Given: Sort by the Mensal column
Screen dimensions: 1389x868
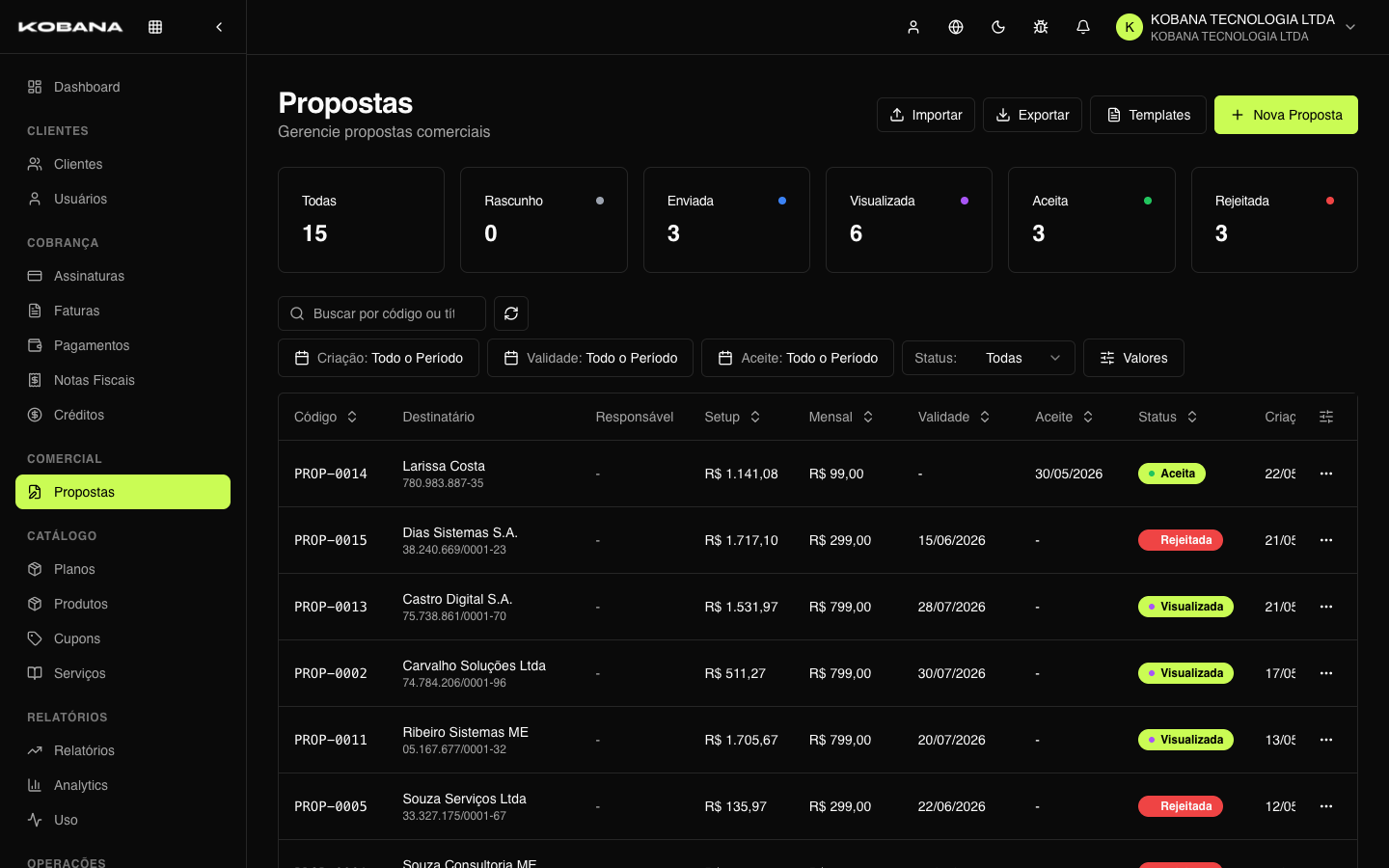Looking at the screenshot, I should click(x=841, y=417).
